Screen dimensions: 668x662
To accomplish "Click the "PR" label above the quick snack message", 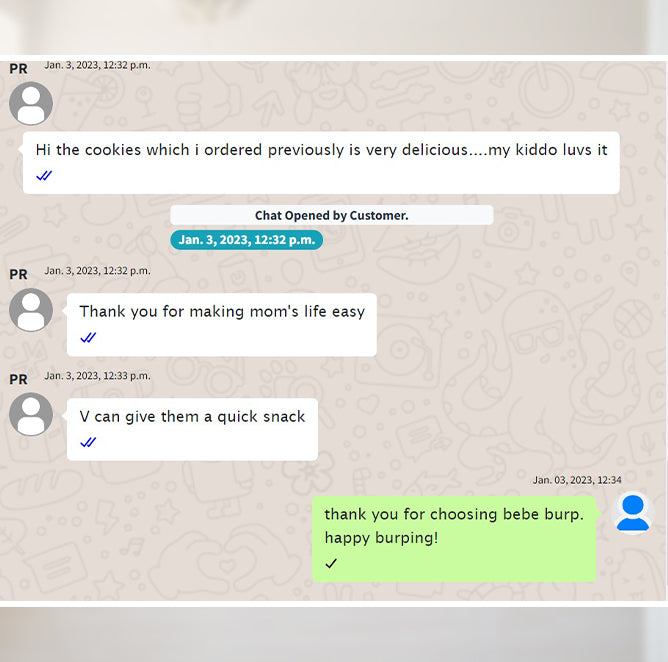I will (18, 379).
